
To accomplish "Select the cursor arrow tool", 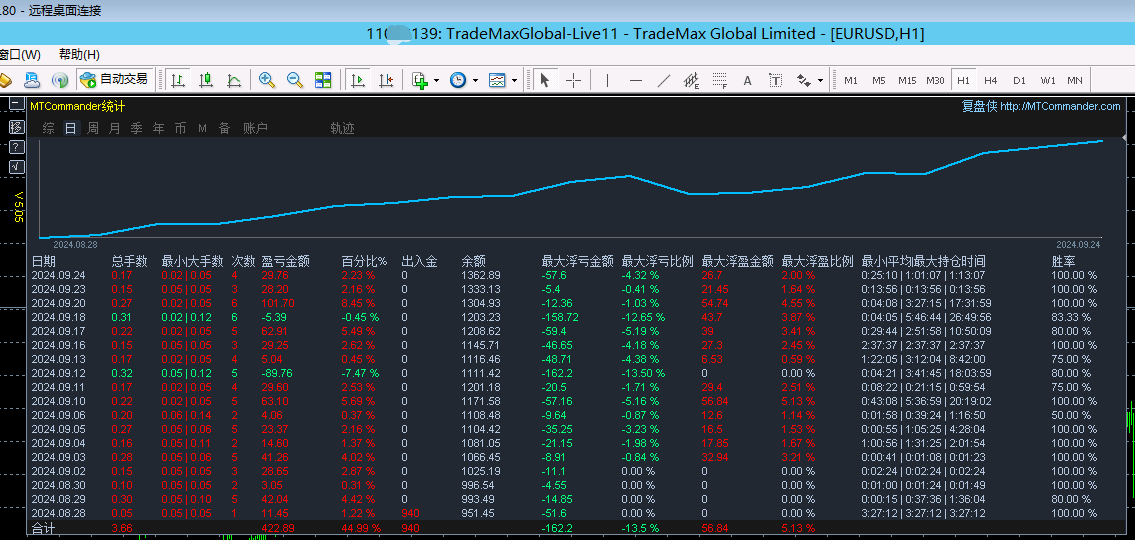I will (x=545, y=80).
